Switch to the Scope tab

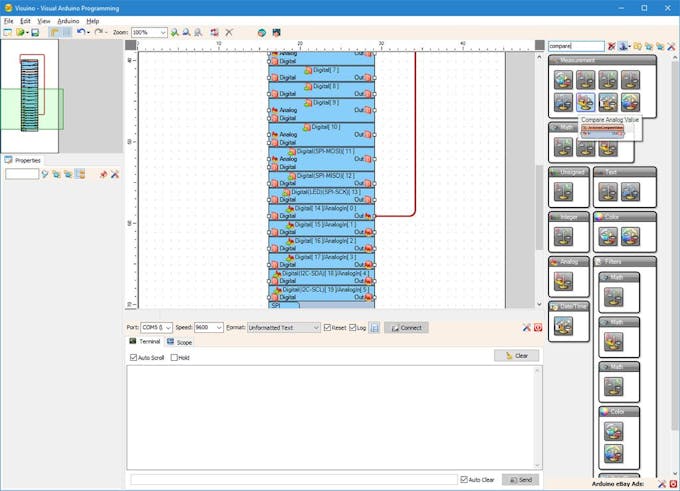180,342
